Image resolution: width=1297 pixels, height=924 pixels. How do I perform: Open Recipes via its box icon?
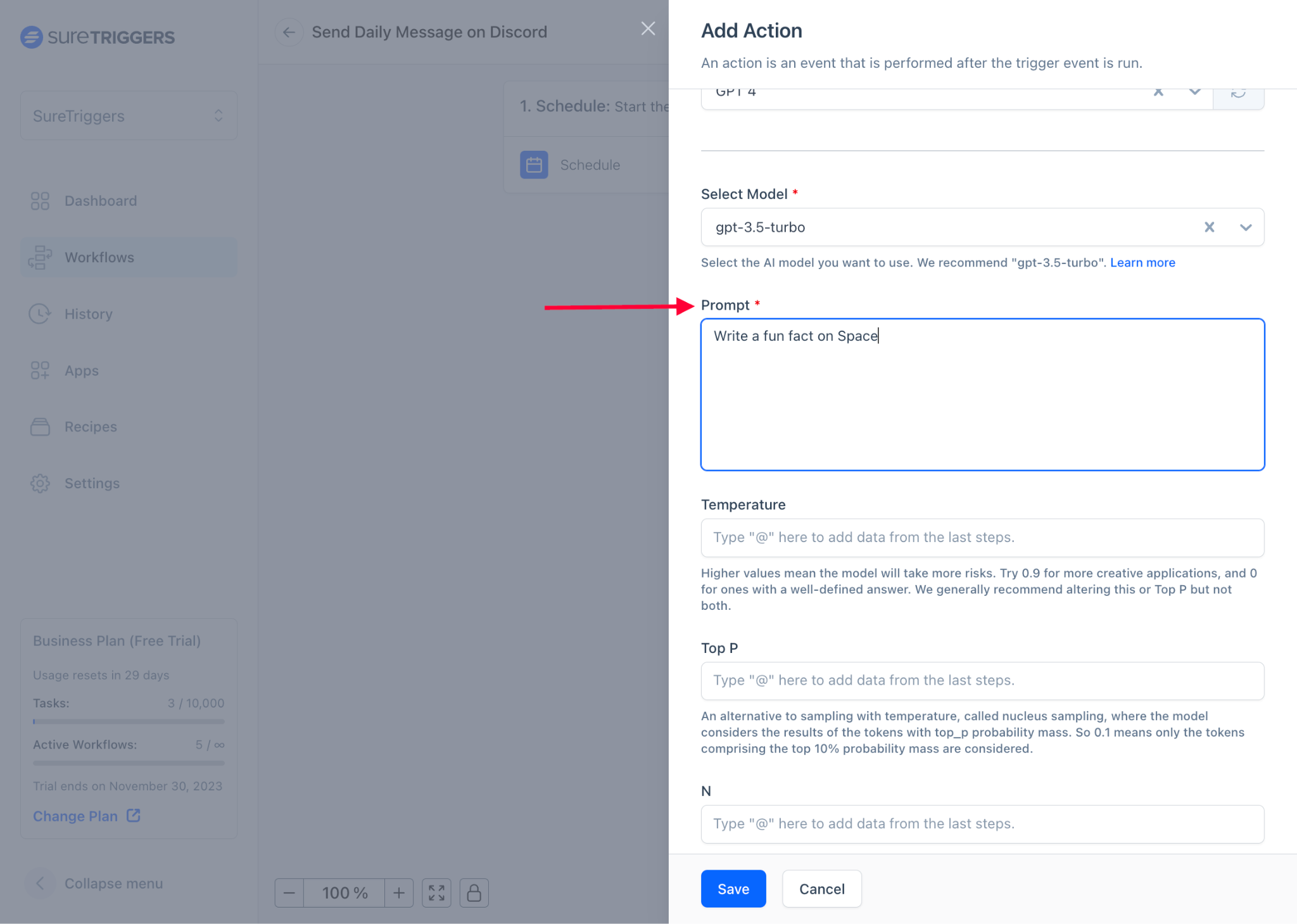[39, 426]
